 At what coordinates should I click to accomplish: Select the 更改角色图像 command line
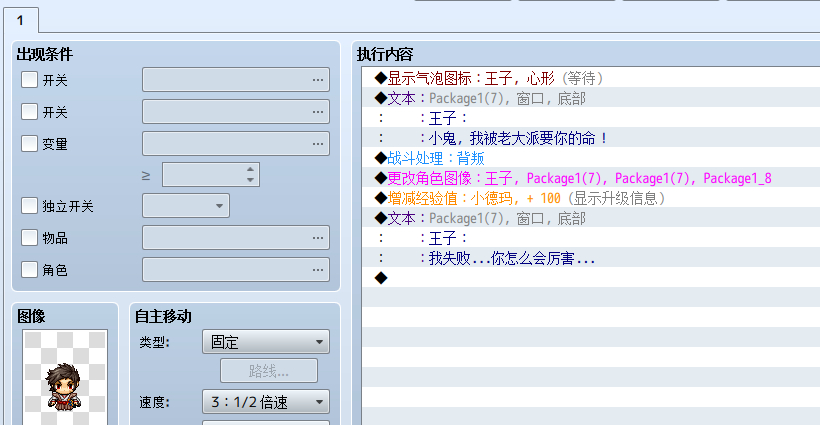point(591,178)
